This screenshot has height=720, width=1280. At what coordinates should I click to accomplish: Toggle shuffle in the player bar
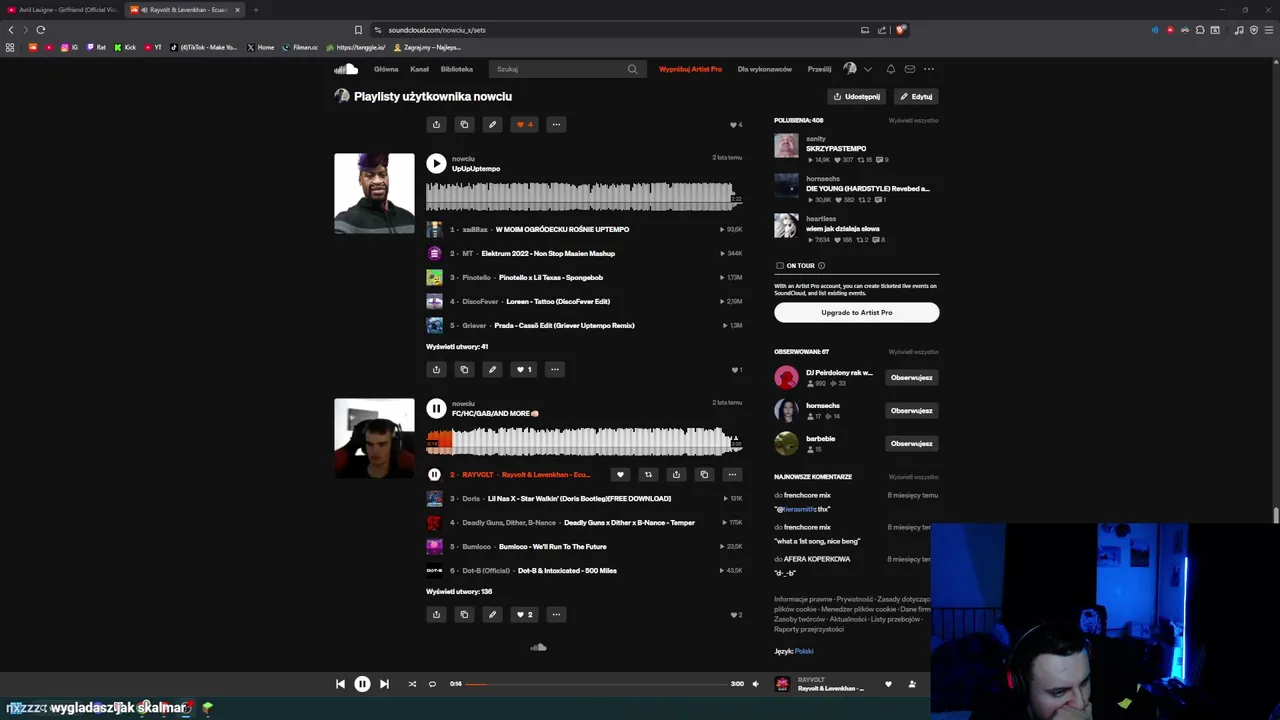pyautogui.click(x=412, y=684)
